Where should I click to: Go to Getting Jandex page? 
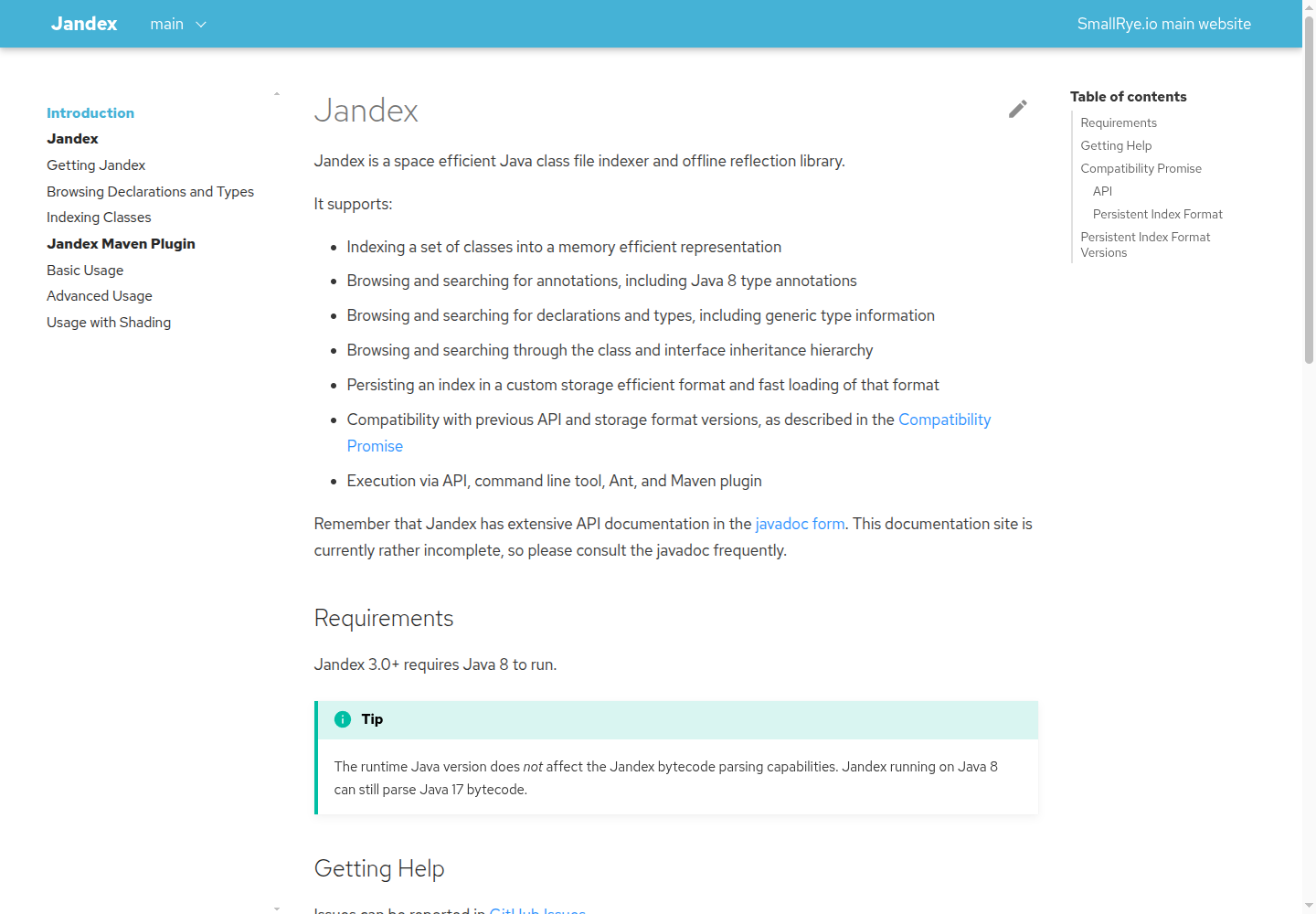96,165
